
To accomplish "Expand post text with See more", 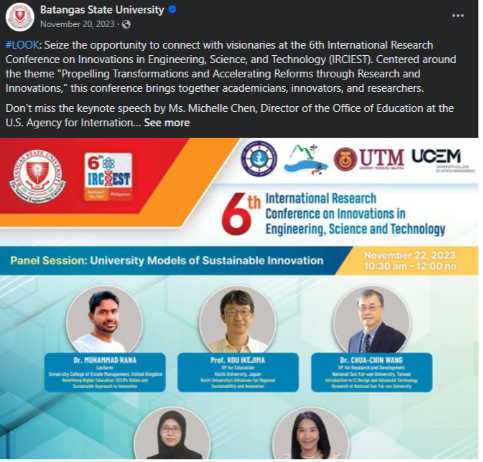I will pyautogui.click(x=167, y=123).
